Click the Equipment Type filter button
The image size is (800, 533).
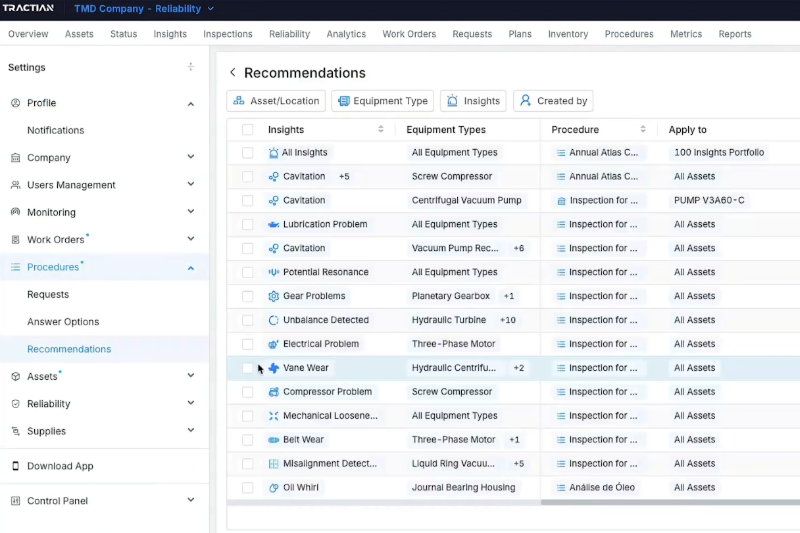coord(383,101)
